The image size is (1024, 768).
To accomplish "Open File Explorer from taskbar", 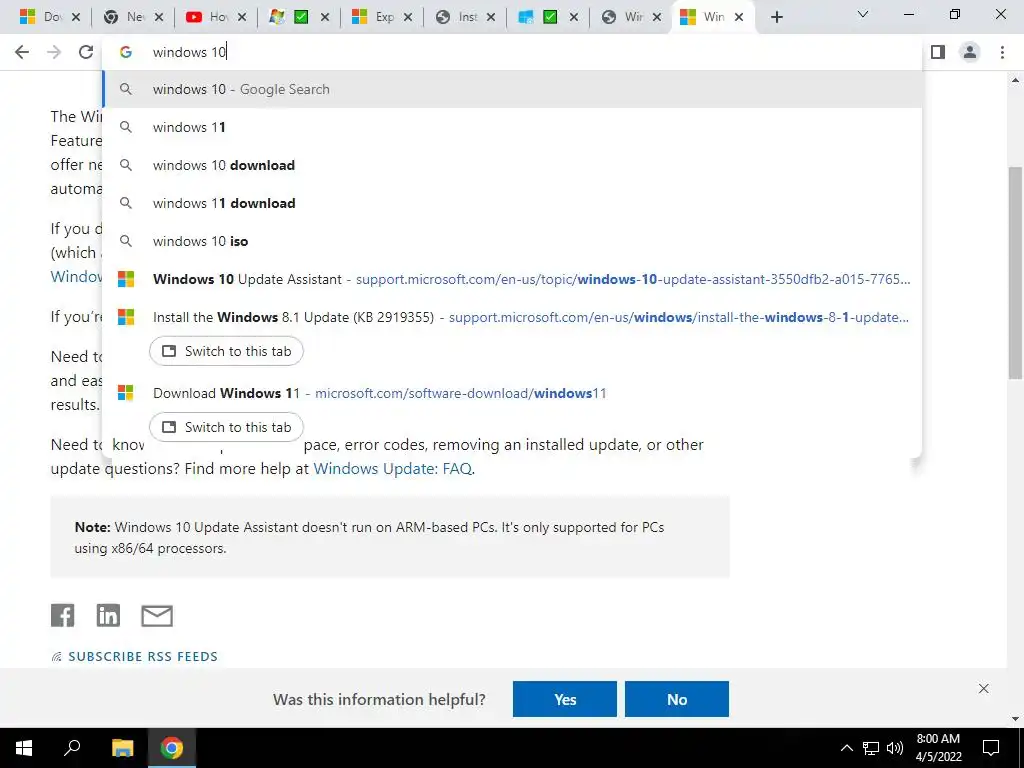I will click(122, 748).
